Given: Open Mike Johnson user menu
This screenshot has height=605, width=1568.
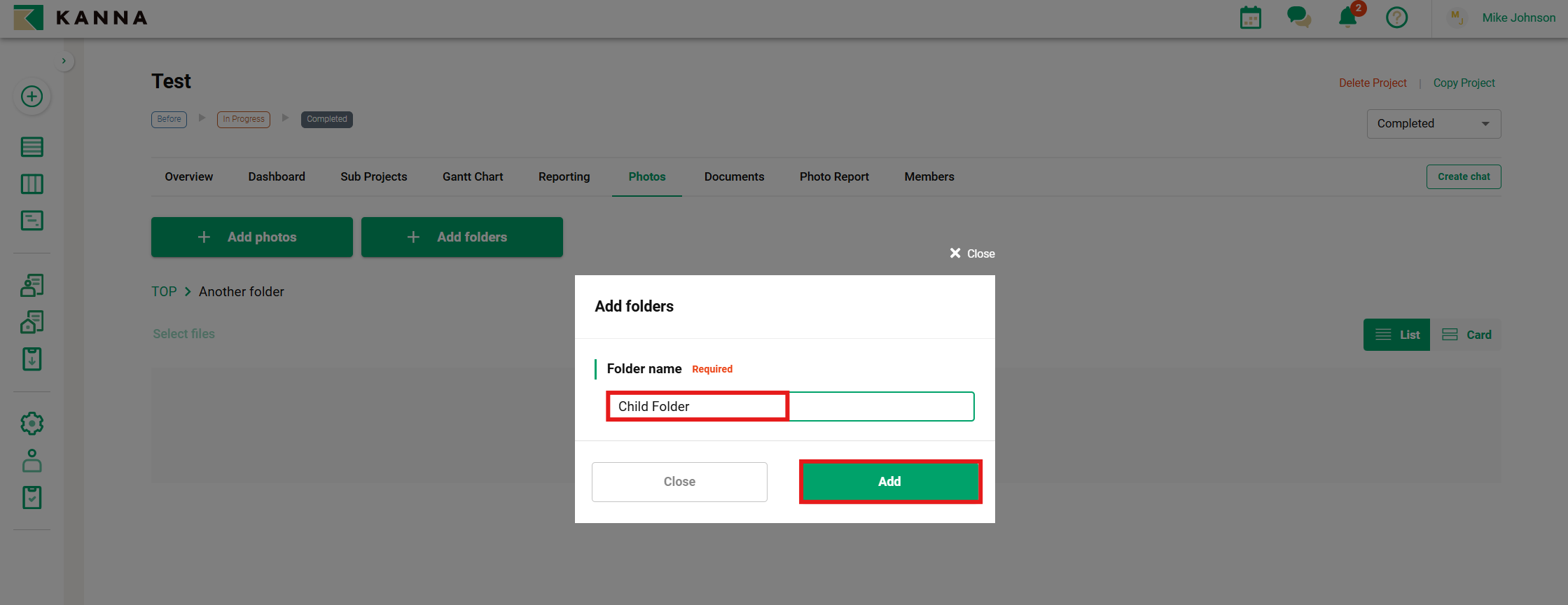Looking at the screenshot, I should (x=1518, y=18).
